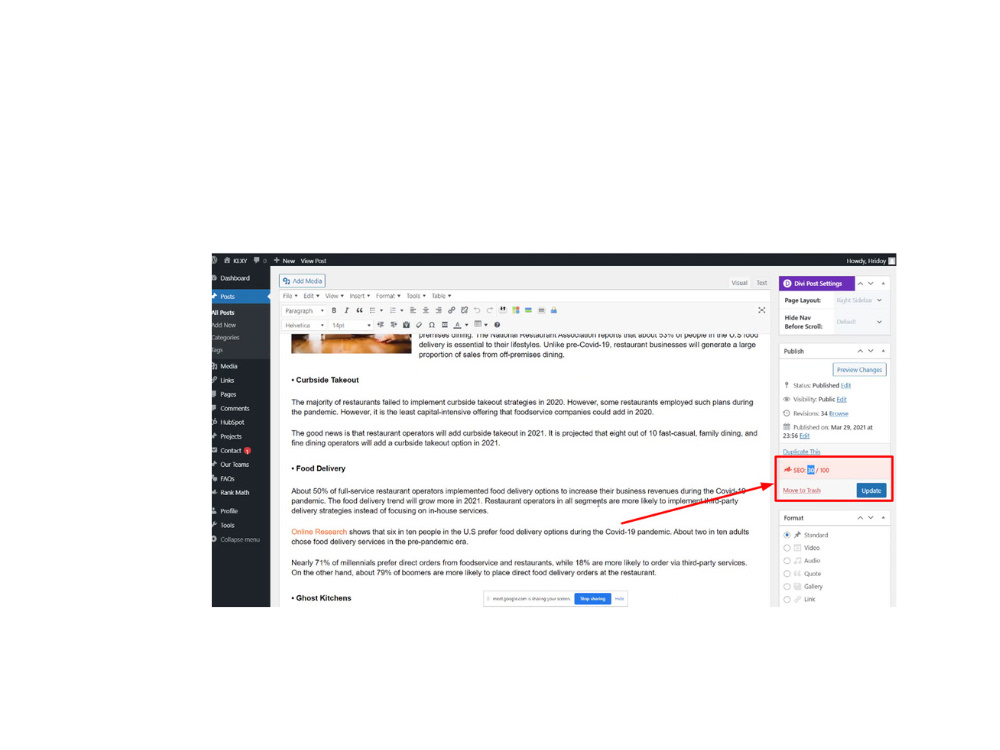
Task: Open the Edit menu in editor
Action: [x=311, y=296]
